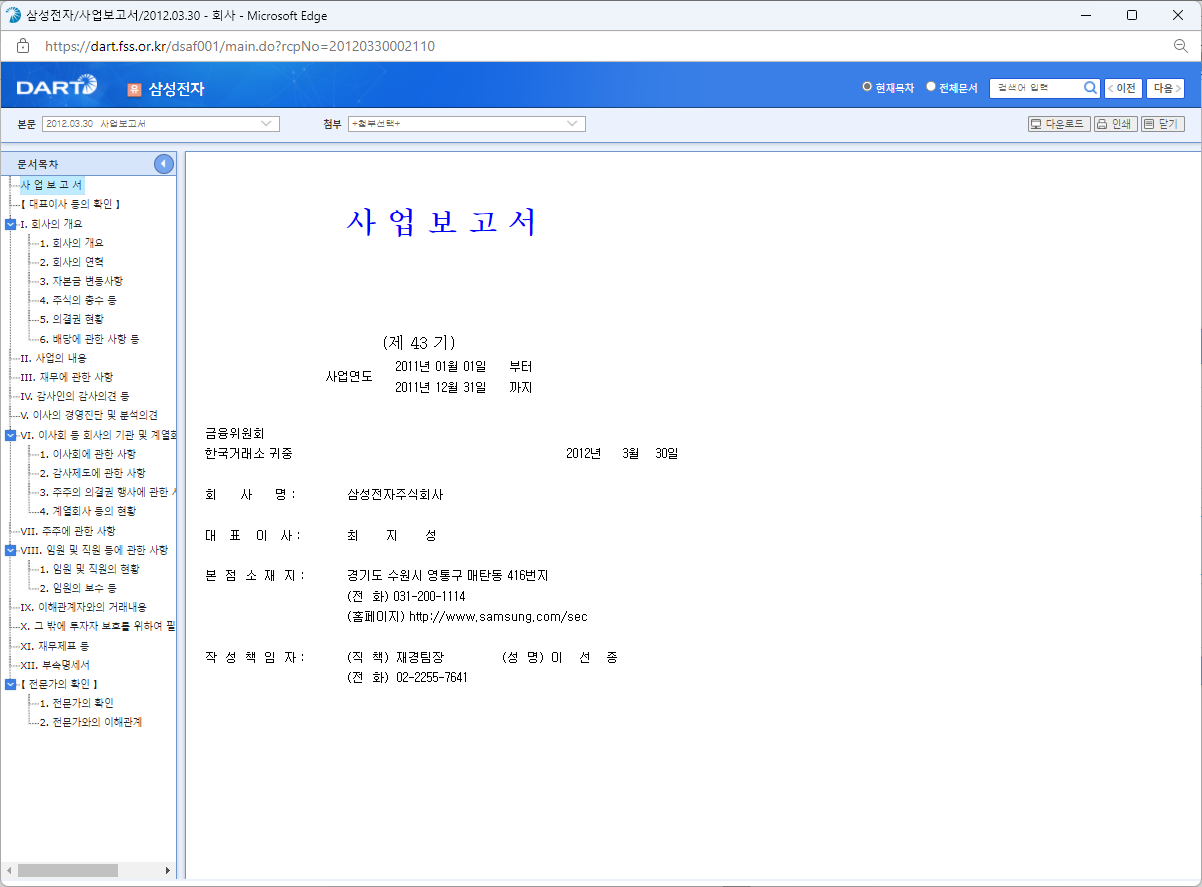
Task: Click the 사 업 보 고 서 blue title
Action: [442, 222]
